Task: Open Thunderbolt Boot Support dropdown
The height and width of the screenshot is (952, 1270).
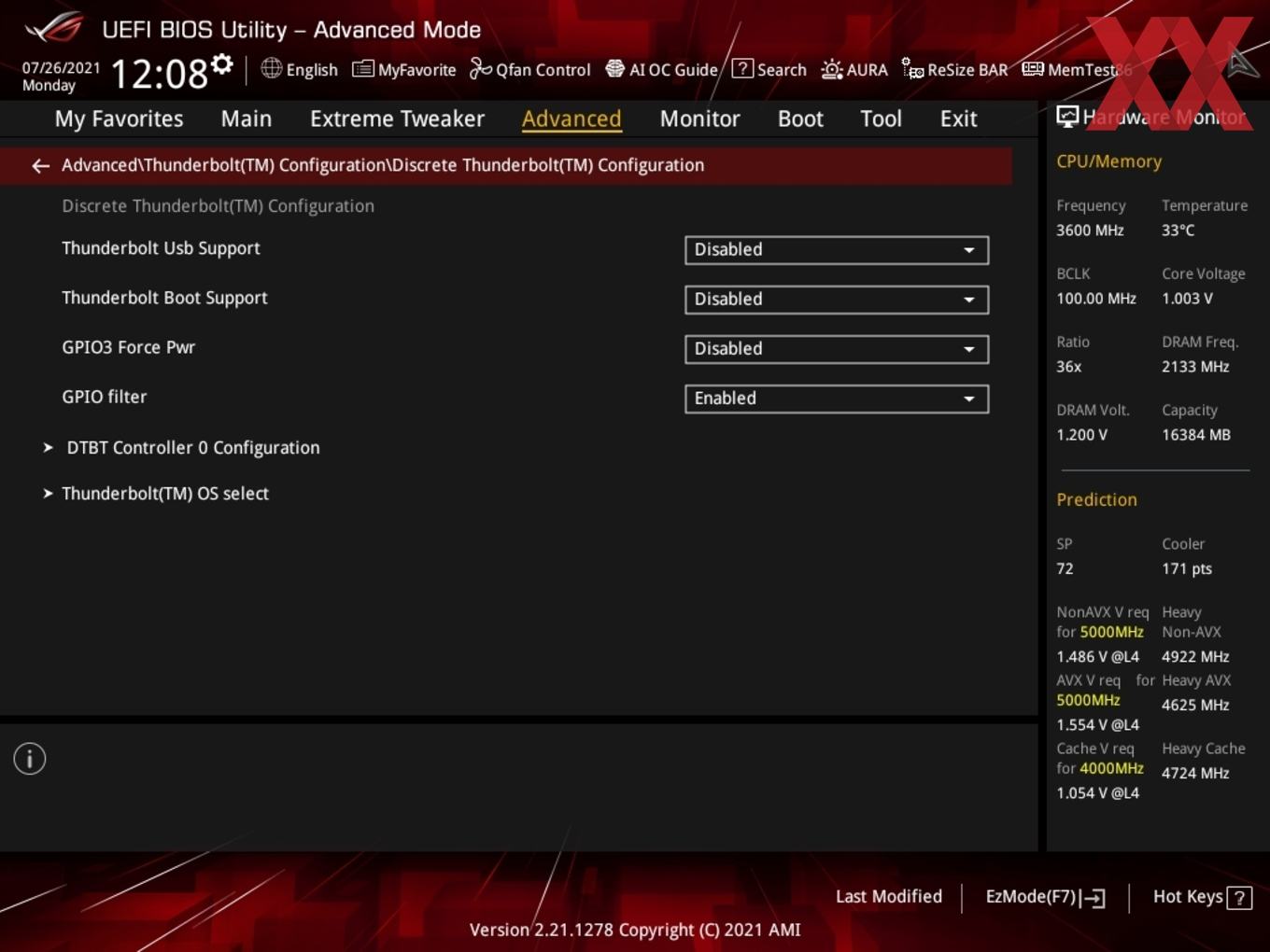Action: [837, 299]
